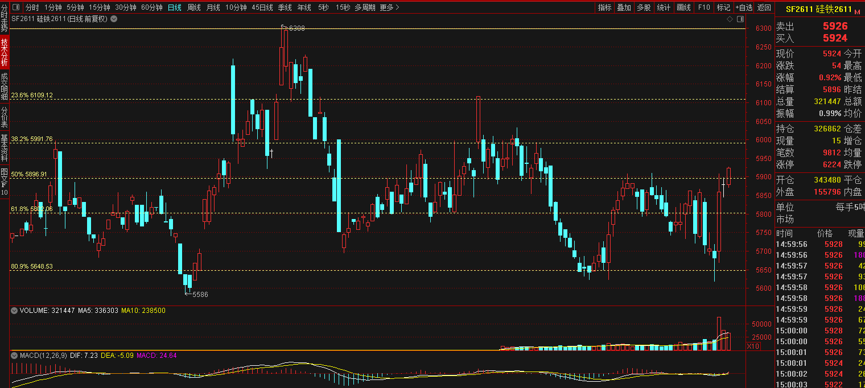Click the 5586 low price marker
This screenshot has width=865, height=388.
click(x=200, y=295)
